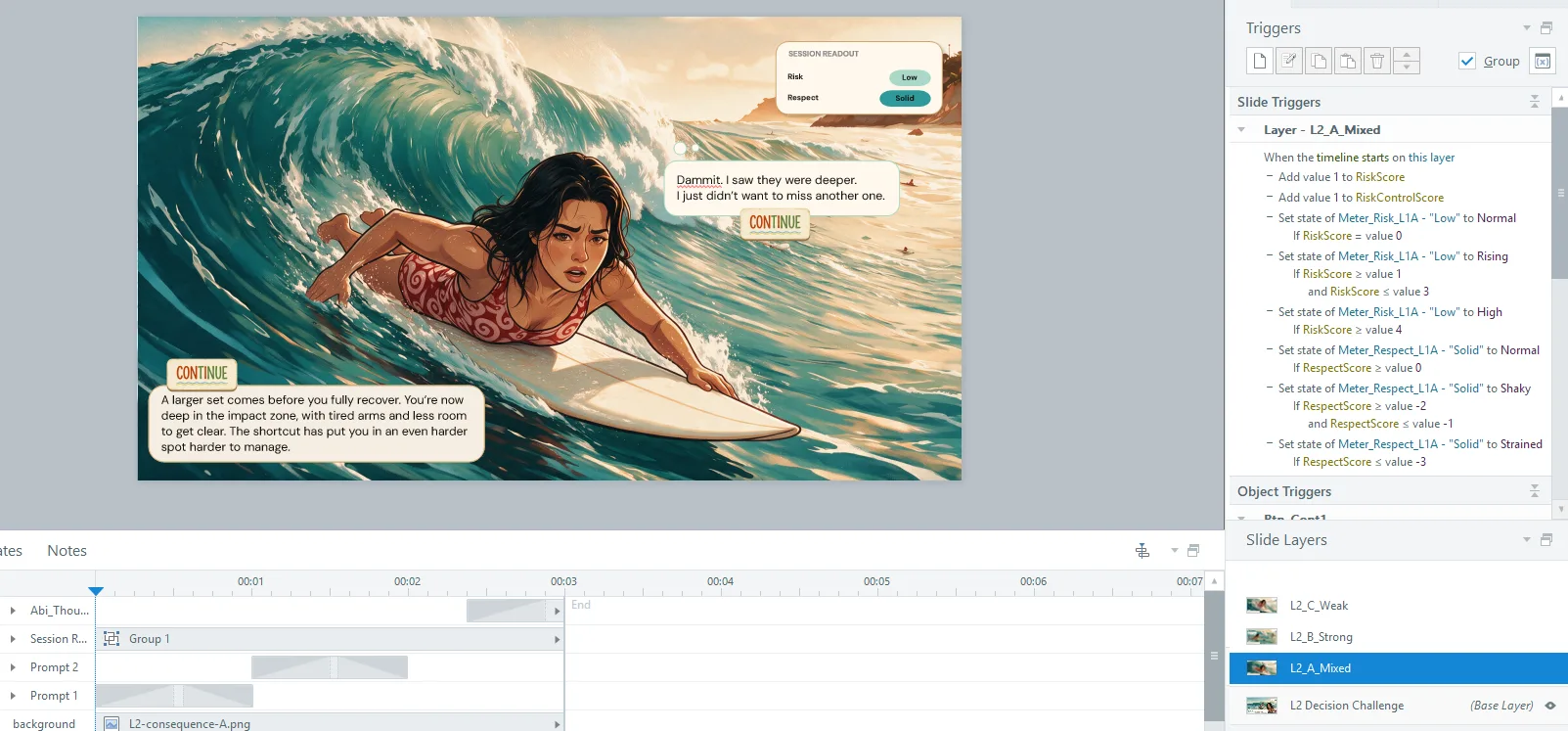Select the SESSION READOUT panel title
Image resolution: width=1568 pixels, height=731 pixels.
click(x=824, y=54)
